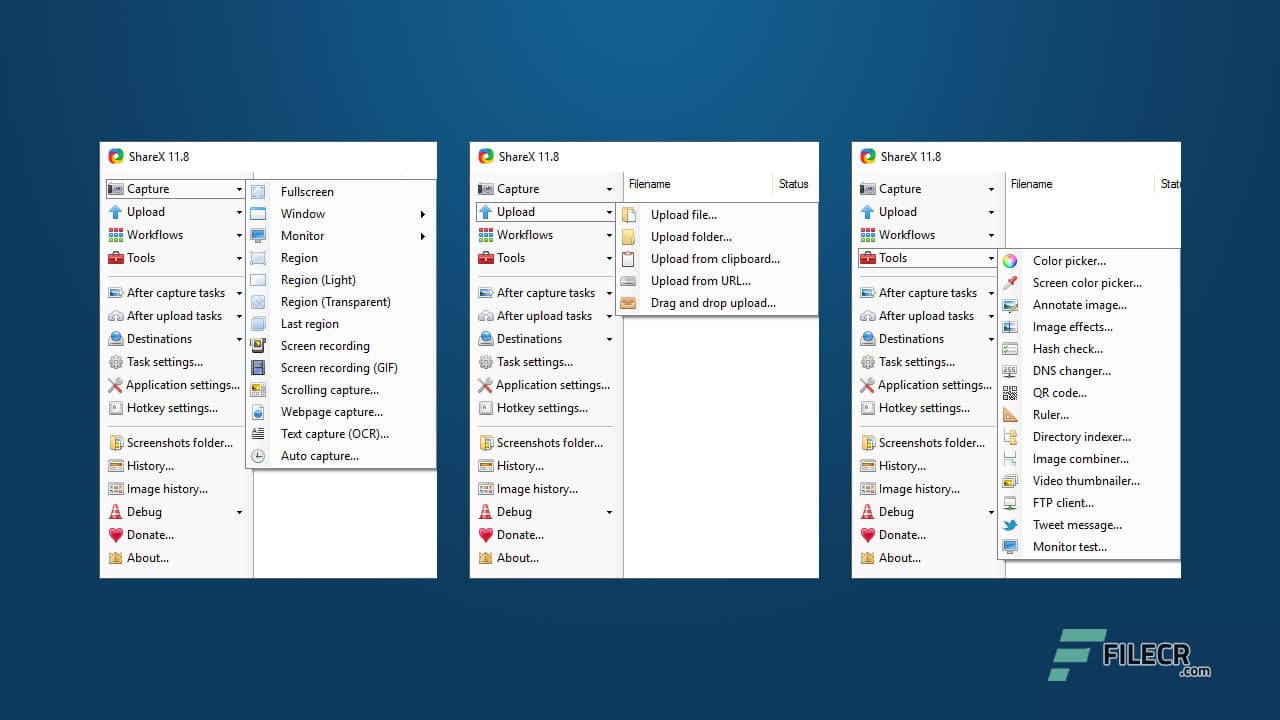Open the Screenshots folder

tap(178, 442)
